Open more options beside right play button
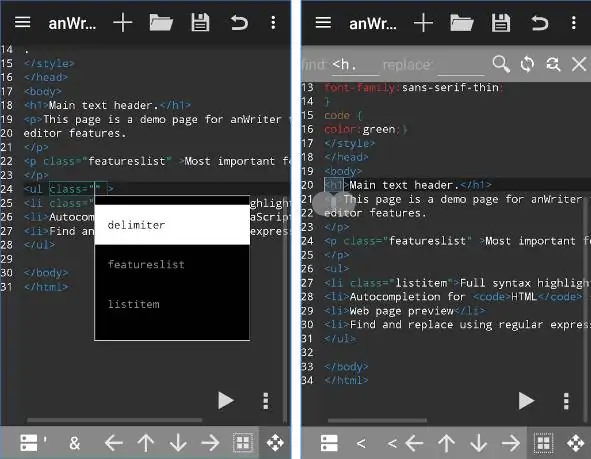 [566, 401]
